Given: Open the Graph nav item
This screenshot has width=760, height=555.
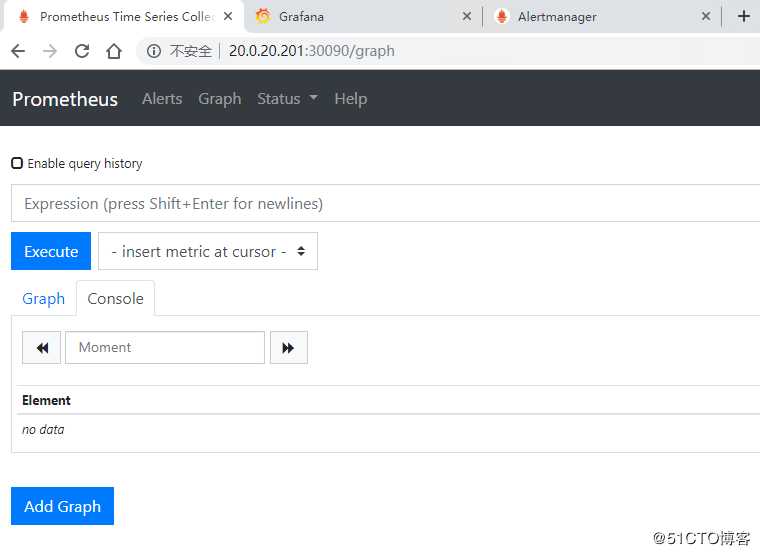Looking at the screenshot, I should pos(220,99).
